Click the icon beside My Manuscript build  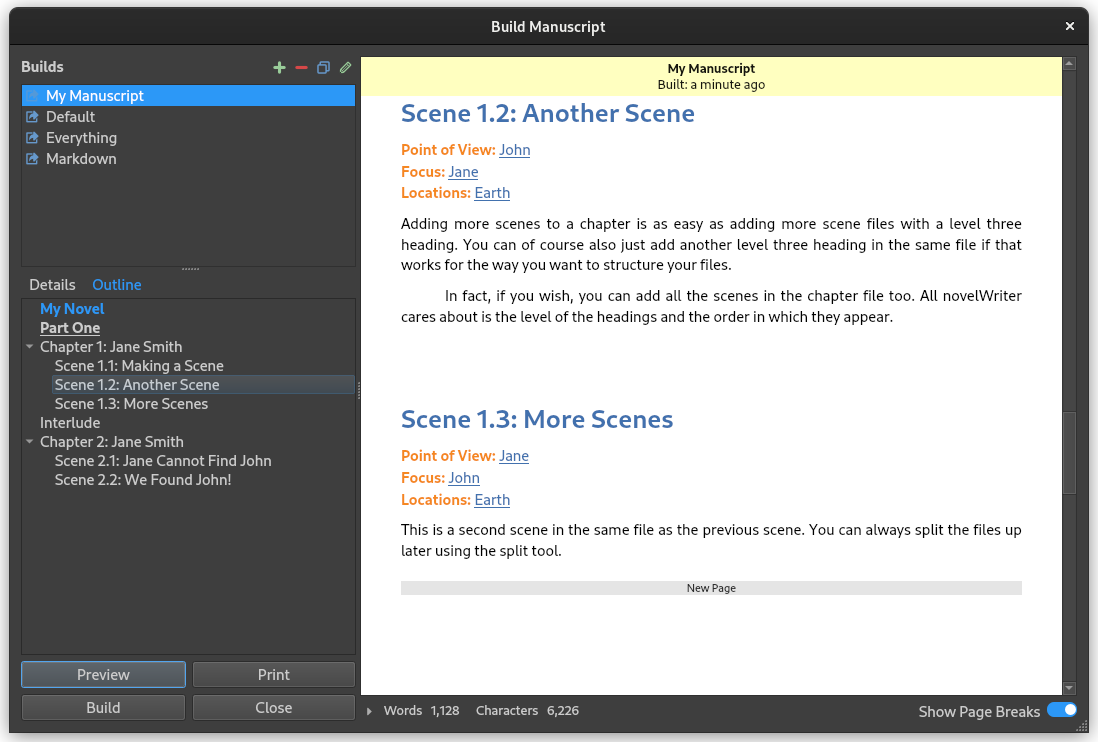(32, 96)
